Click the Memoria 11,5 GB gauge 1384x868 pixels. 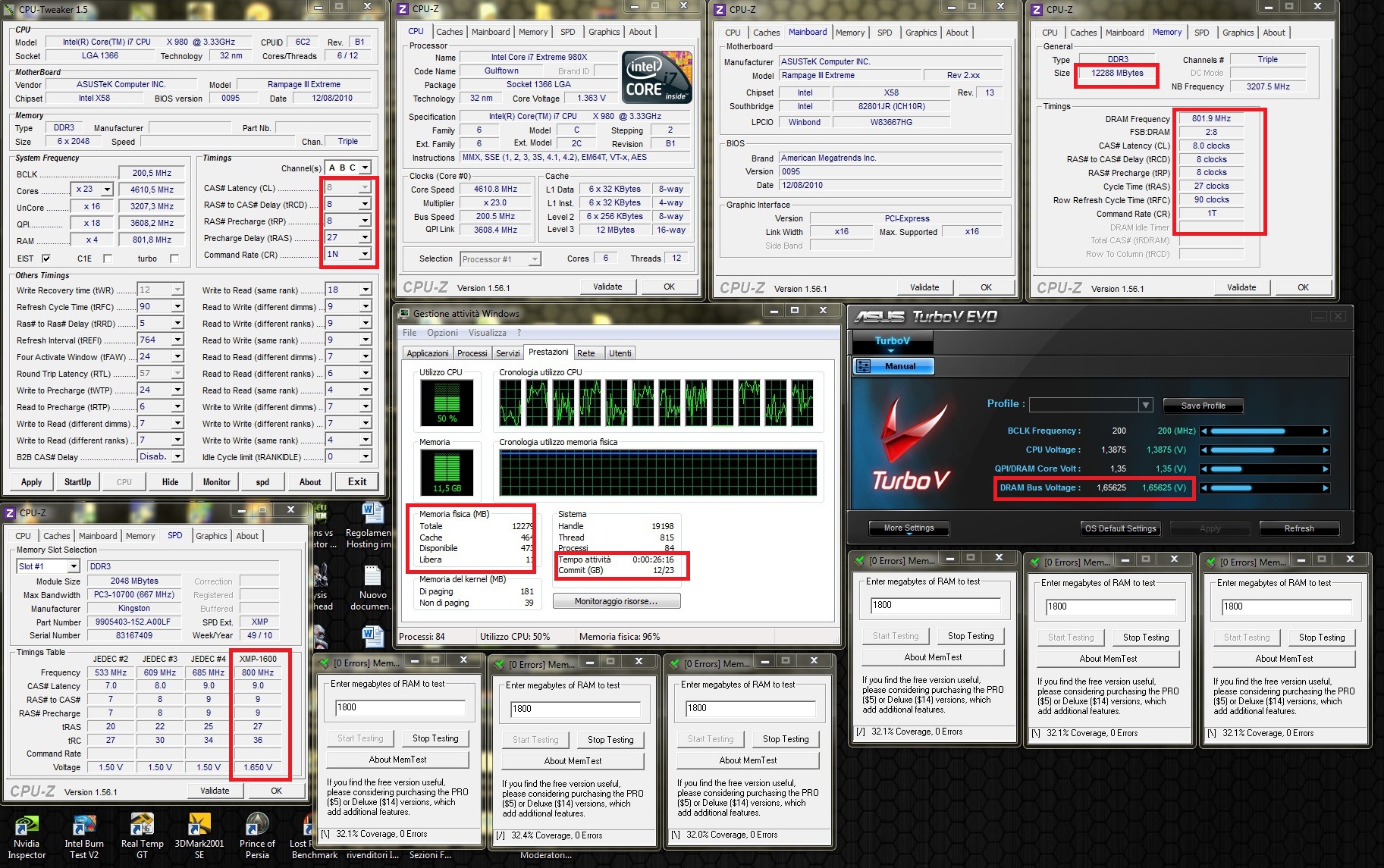[447, 472]
